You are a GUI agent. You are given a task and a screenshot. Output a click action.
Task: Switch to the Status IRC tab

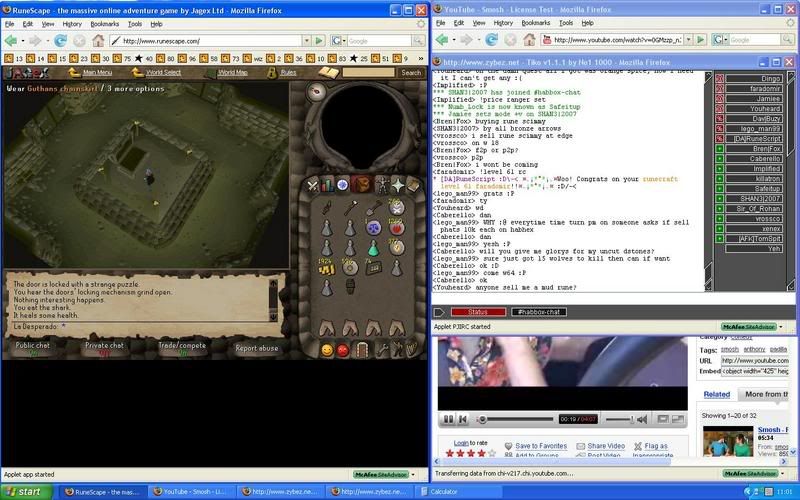pos(478,312)
